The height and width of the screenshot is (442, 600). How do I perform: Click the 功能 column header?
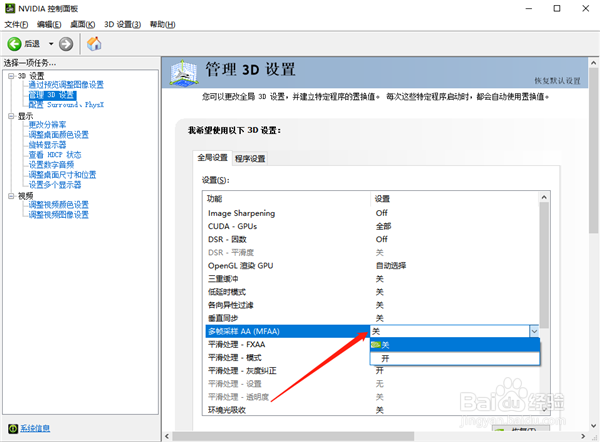(x=287, y=199)
